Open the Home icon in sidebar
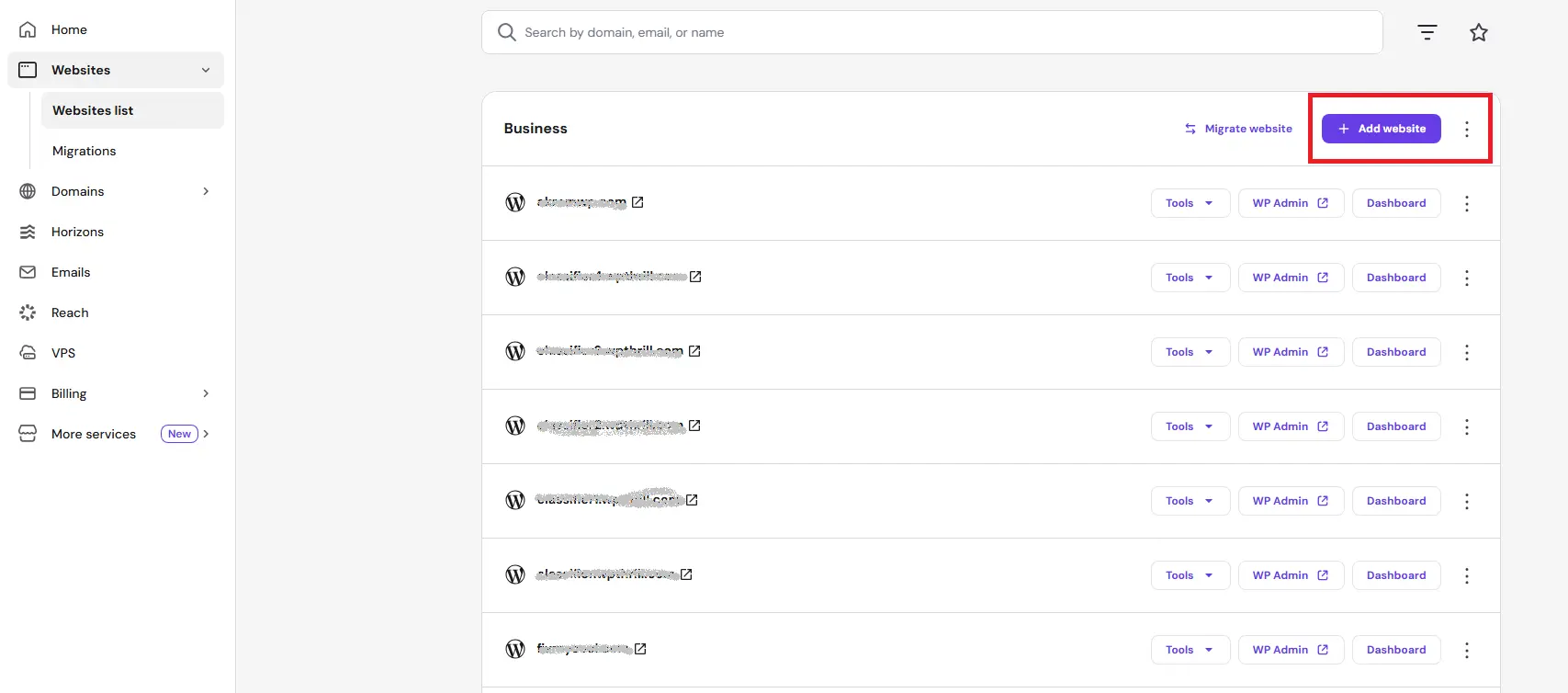1568x693 pixels. 28,29
